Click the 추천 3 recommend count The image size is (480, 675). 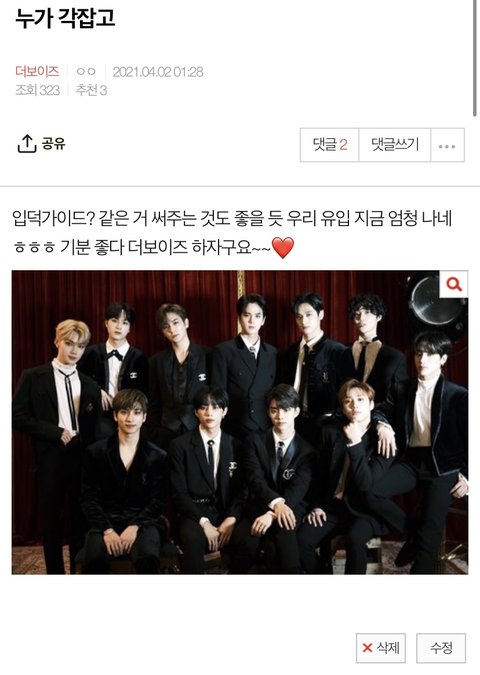coord(91,90)
